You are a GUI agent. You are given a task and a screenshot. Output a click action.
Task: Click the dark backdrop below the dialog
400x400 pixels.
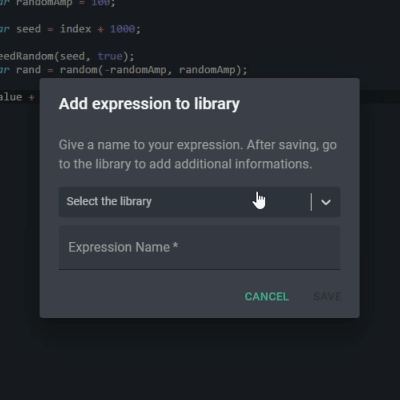(x=200, y=358)
